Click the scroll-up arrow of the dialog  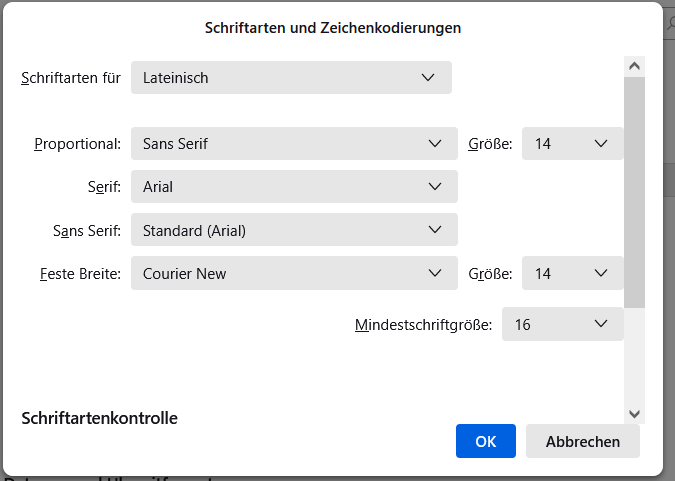634,66
